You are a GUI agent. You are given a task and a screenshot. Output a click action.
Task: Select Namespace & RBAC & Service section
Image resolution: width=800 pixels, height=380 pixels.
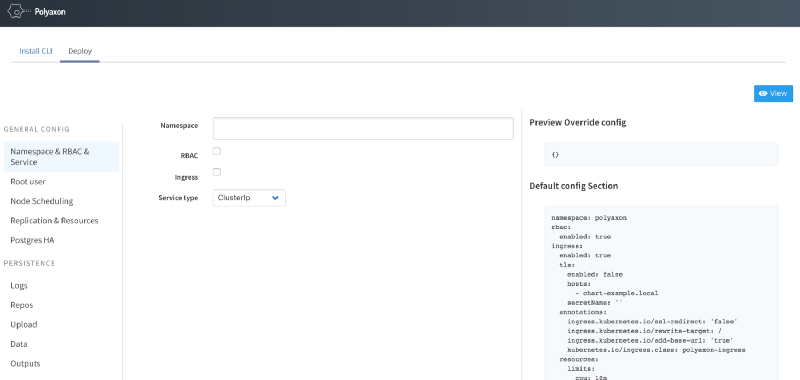(61, 157)
